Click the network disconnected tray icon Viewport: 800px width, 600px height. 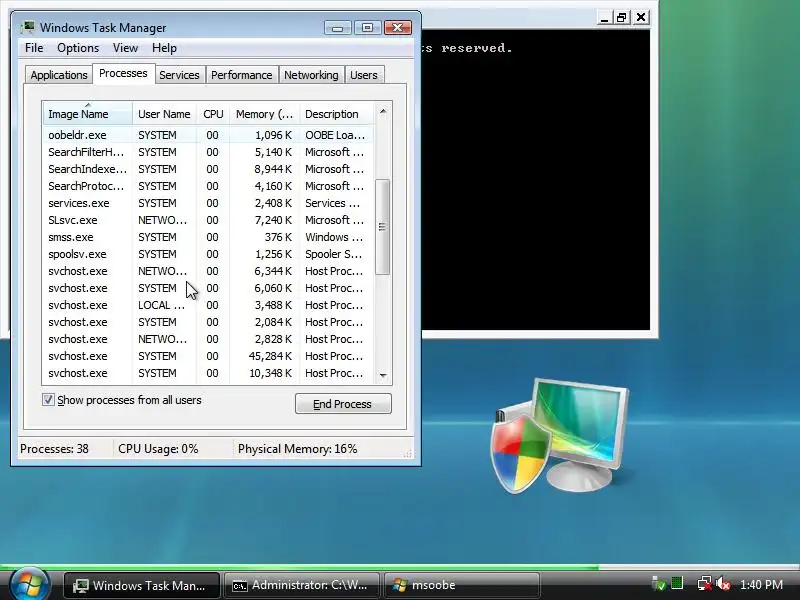click(x=705, y=584)
